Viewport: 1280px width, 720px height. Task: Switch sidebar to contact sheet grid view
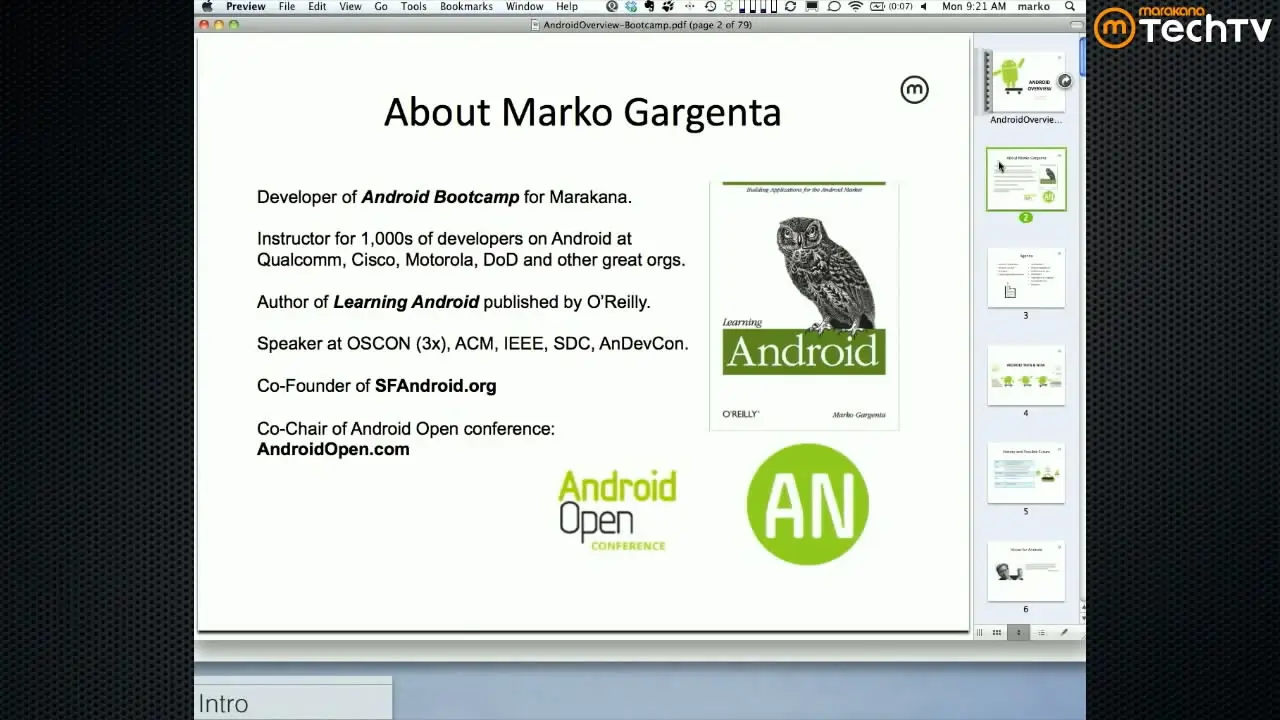click(997, 632)
